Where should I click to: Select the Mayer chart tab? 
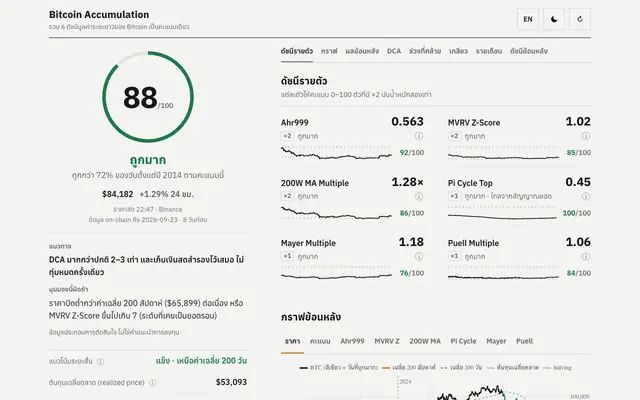pos(496,341)
